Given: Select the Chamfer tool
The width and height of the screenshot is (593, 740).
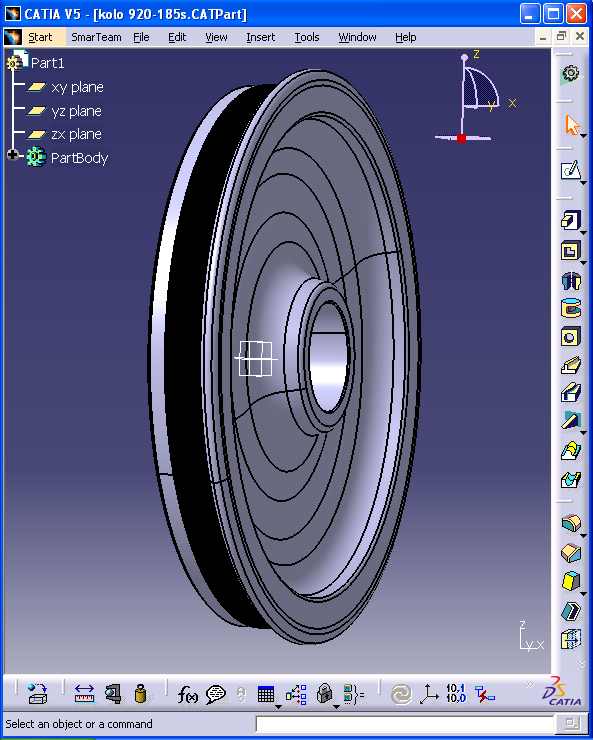Looking at the screenshot, I should click(x=570, y=553).
